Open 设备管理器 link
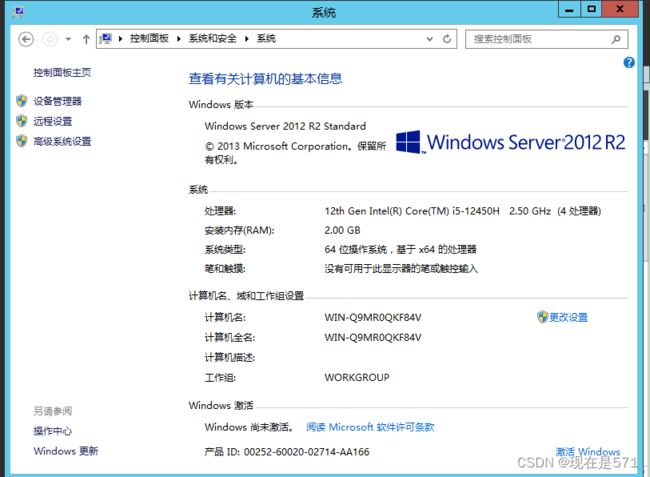This screenshot has height=477, width=650. pos(58,101)
